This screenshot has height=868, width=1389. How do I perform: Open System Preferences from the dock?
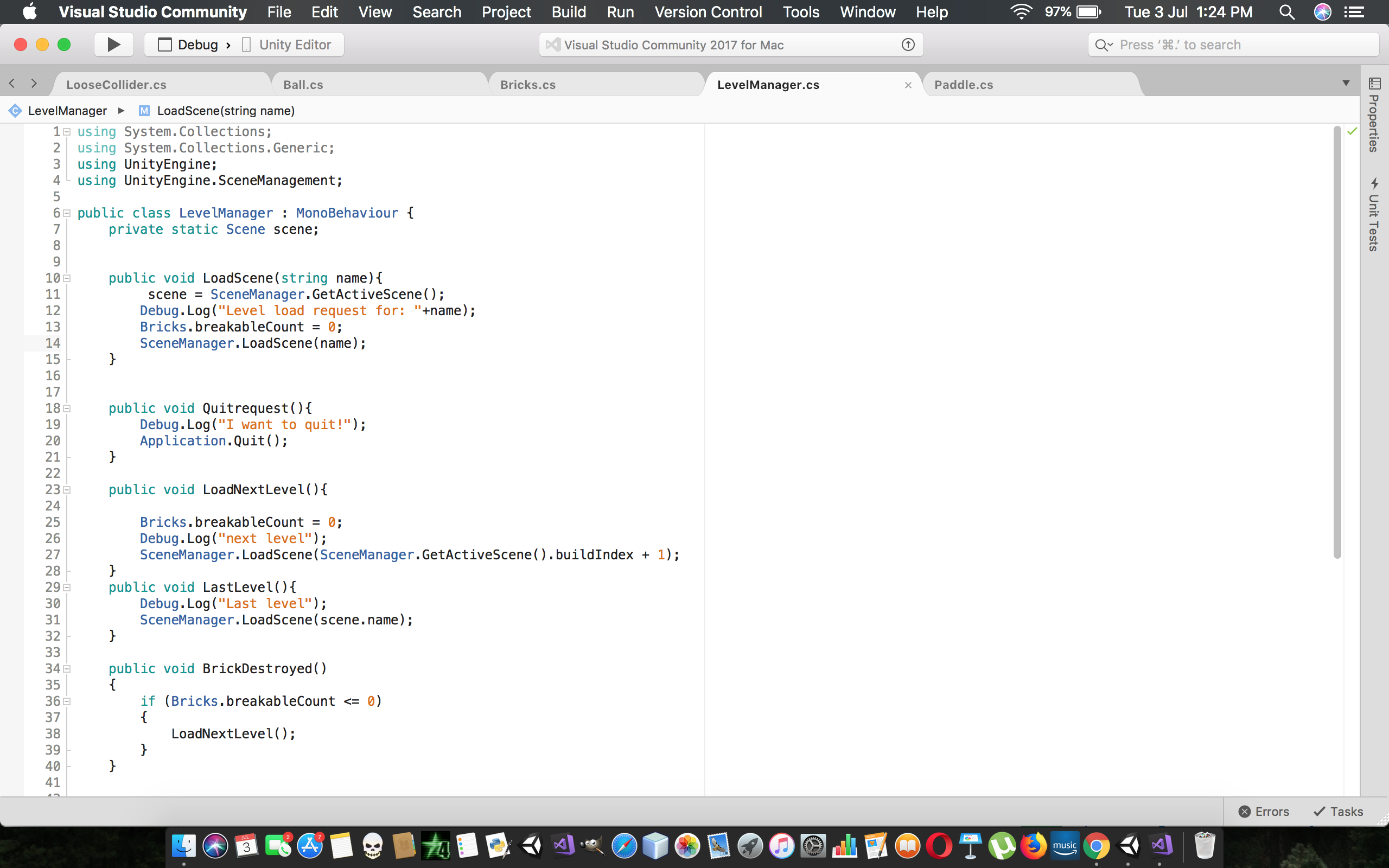tap(813, 846)
